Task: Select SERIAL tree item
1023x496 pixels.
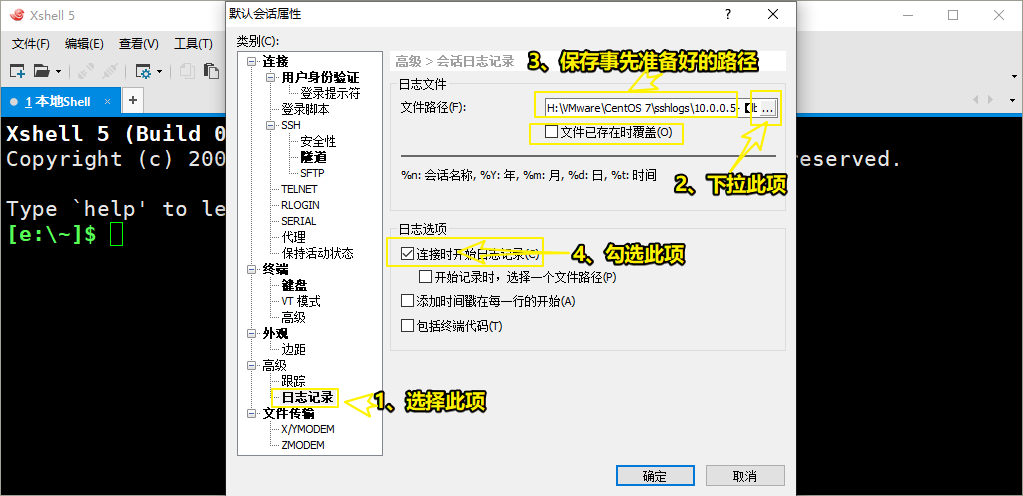Action: 298,221
